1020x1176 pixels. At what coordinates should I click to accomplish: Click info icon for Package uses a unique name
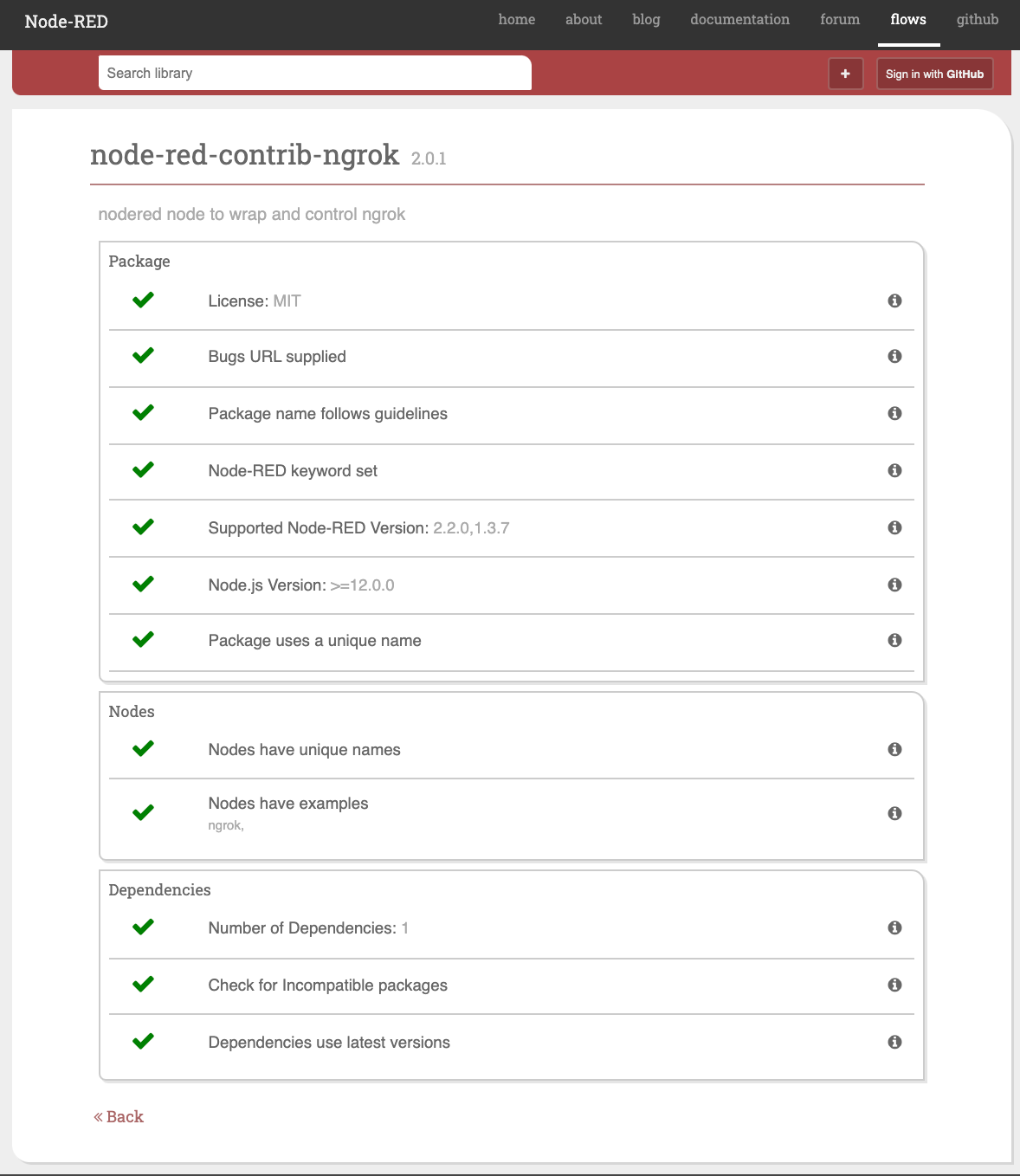[x=894, y=640]
